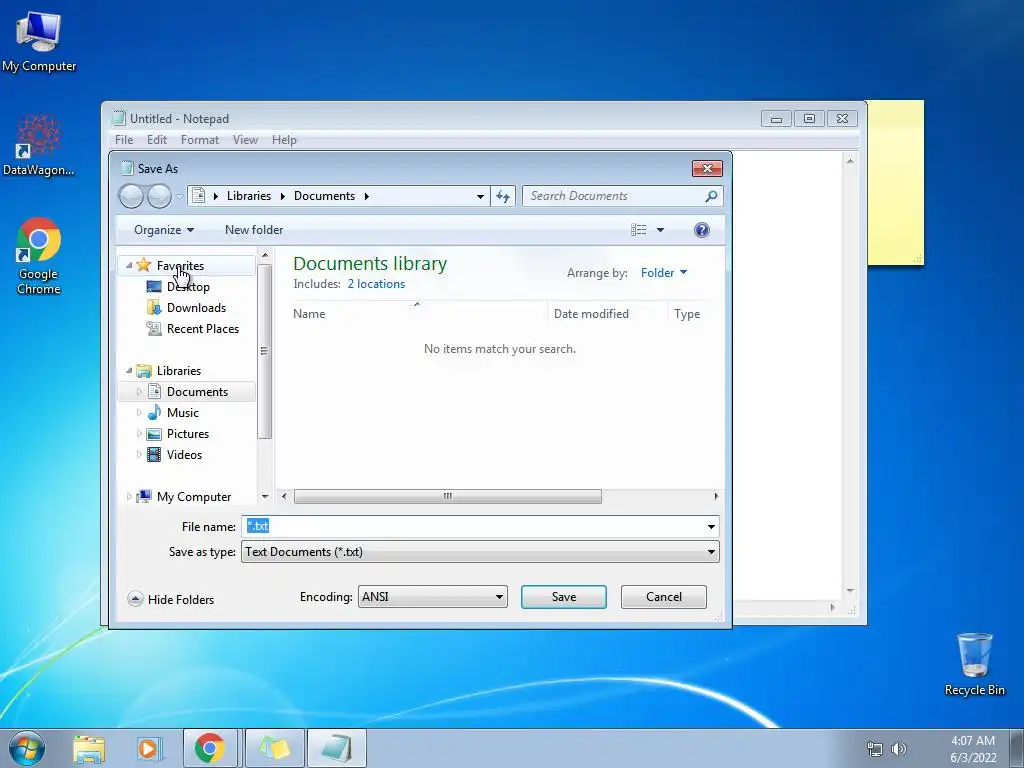Image resolution: width=1024 pixels, height=768 pixels.
Task: Click the Back navigation arrow in Save As
Action: coord(131,196)
